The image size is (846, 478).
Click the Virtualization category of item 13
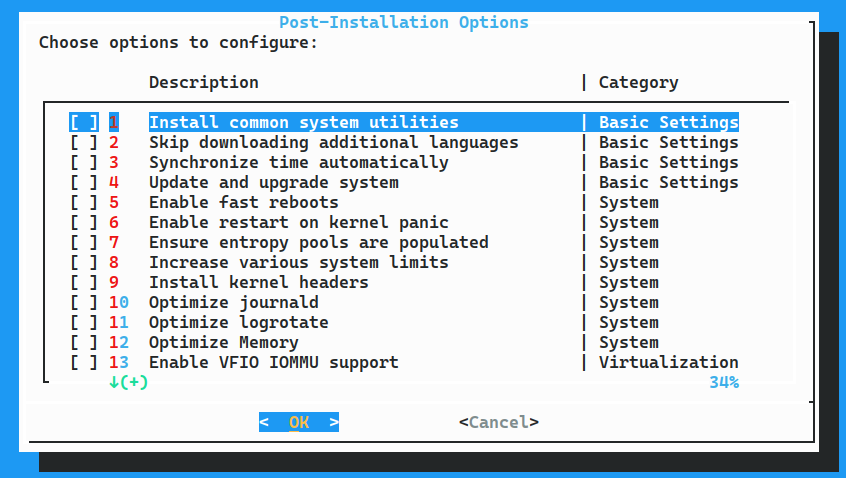tap(669, 362)
